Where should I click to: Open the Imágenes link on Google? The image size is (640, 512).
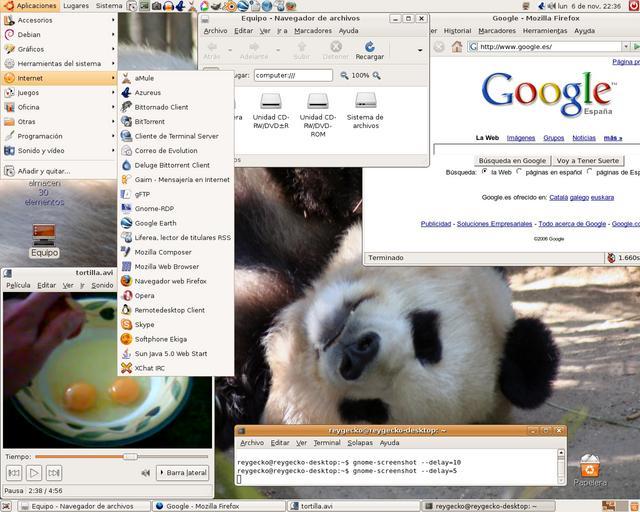point(520,138)
